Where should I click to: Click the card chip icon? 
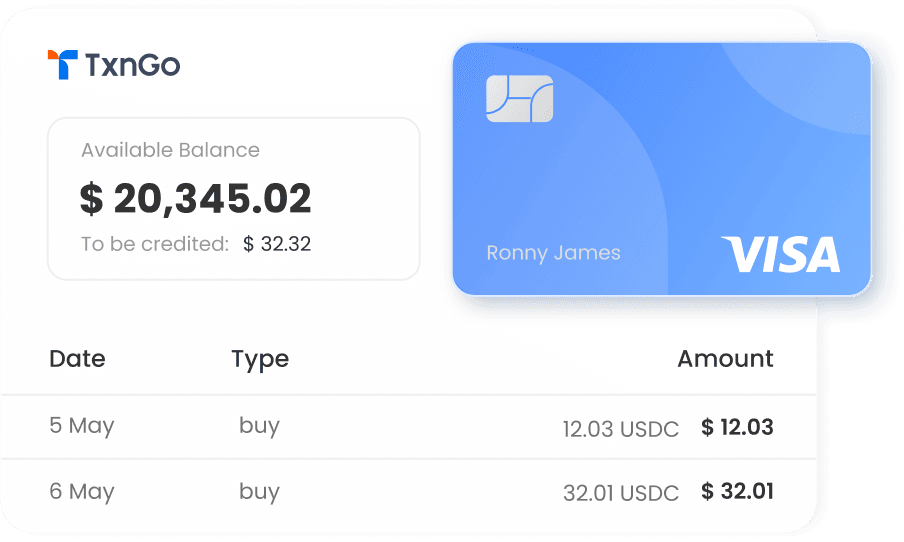coord(519,99)
